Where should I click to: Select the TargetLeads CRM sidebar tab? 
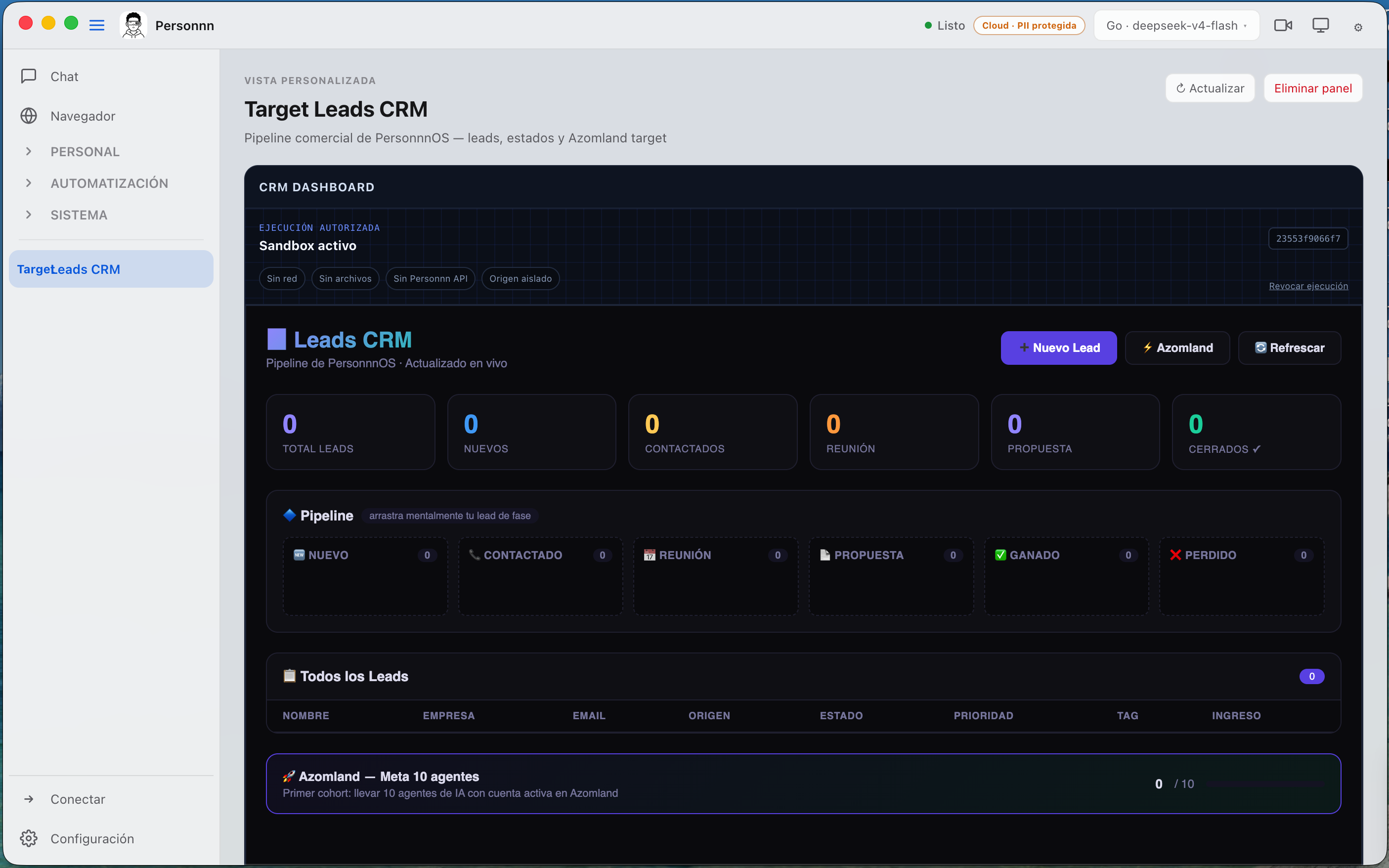pyautogui.click(x=111, y=269)
